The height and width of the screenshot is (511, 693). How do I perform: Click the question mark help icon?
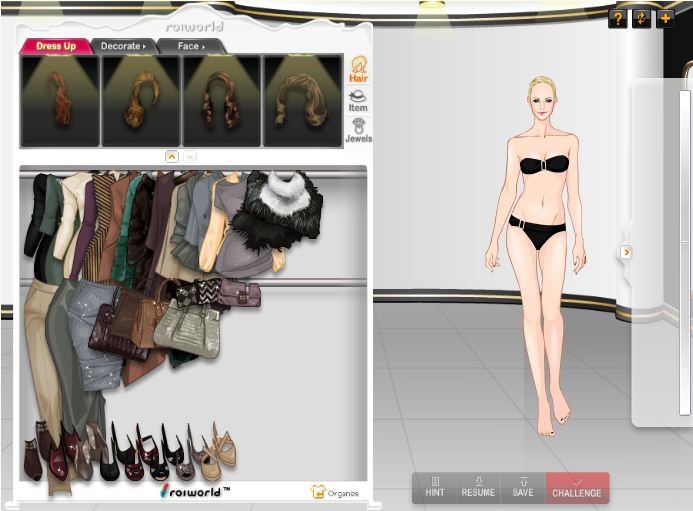[617, 18]
